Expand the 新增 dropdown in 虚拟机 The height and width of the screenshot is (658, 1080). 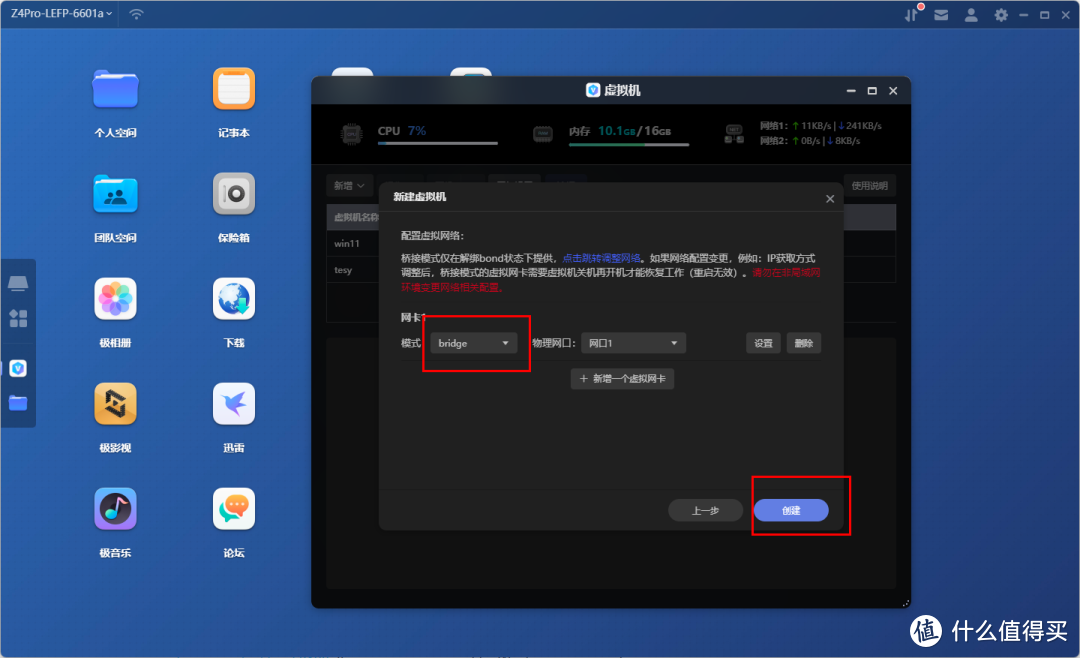[349, 186]
